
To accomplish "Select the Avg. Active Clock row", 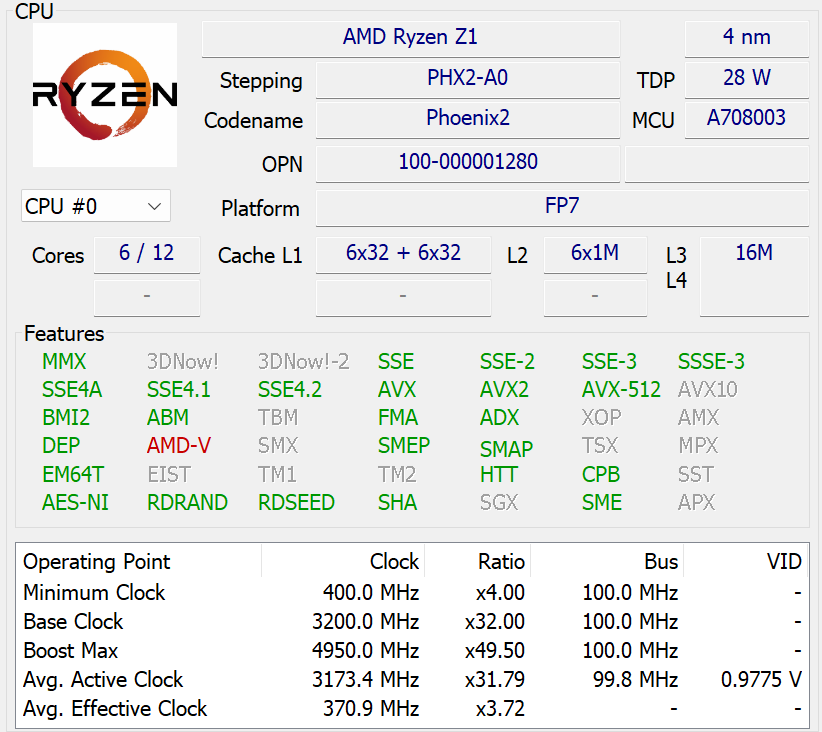I will pos(411,680).
